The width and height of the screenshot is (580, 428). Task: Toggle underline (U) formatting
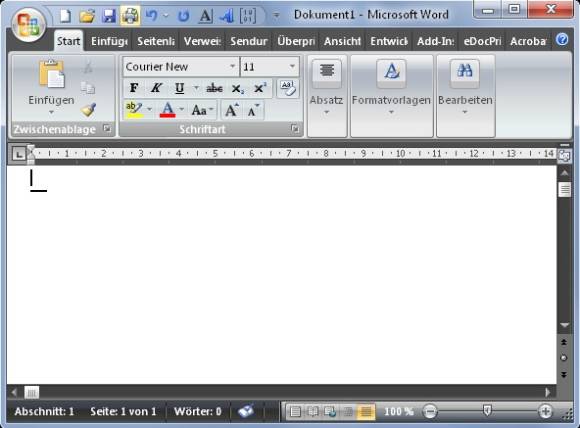(179, 88)
